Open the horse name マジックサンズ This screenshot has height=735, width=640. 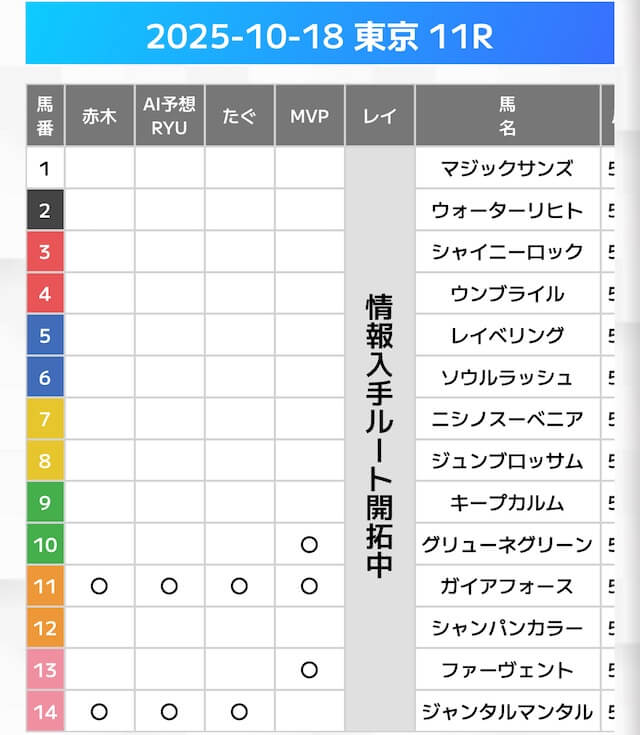tap(507, 168)
